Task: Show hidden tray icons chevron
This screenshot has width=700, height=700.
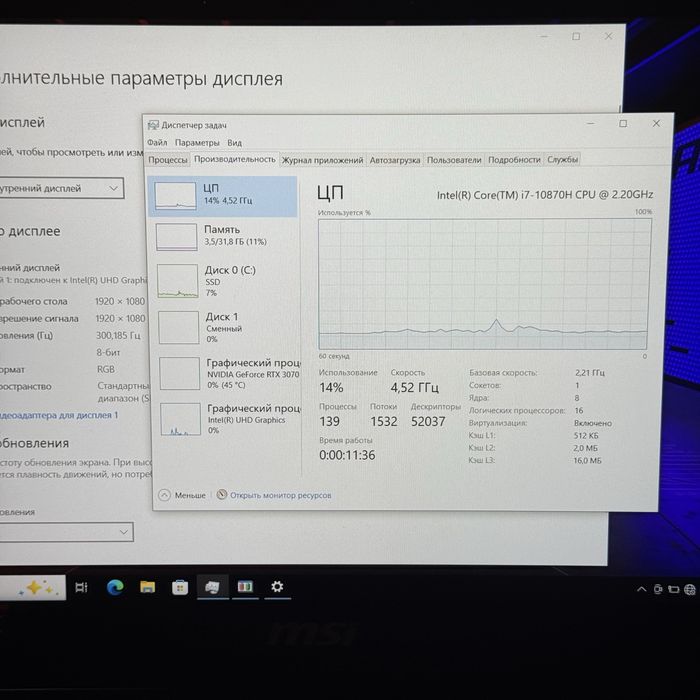Action: pos(642,589)
